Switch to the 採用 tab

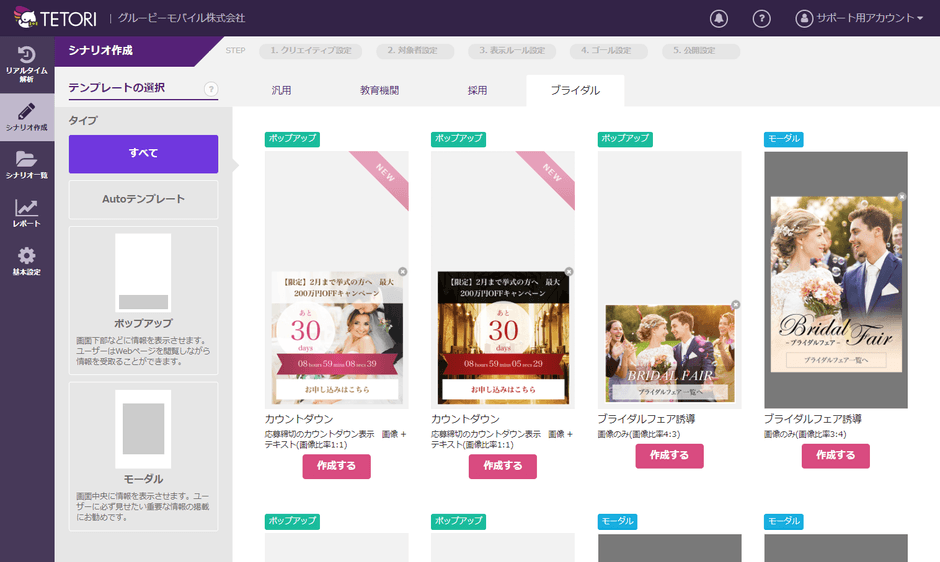(x=478, y=90)
